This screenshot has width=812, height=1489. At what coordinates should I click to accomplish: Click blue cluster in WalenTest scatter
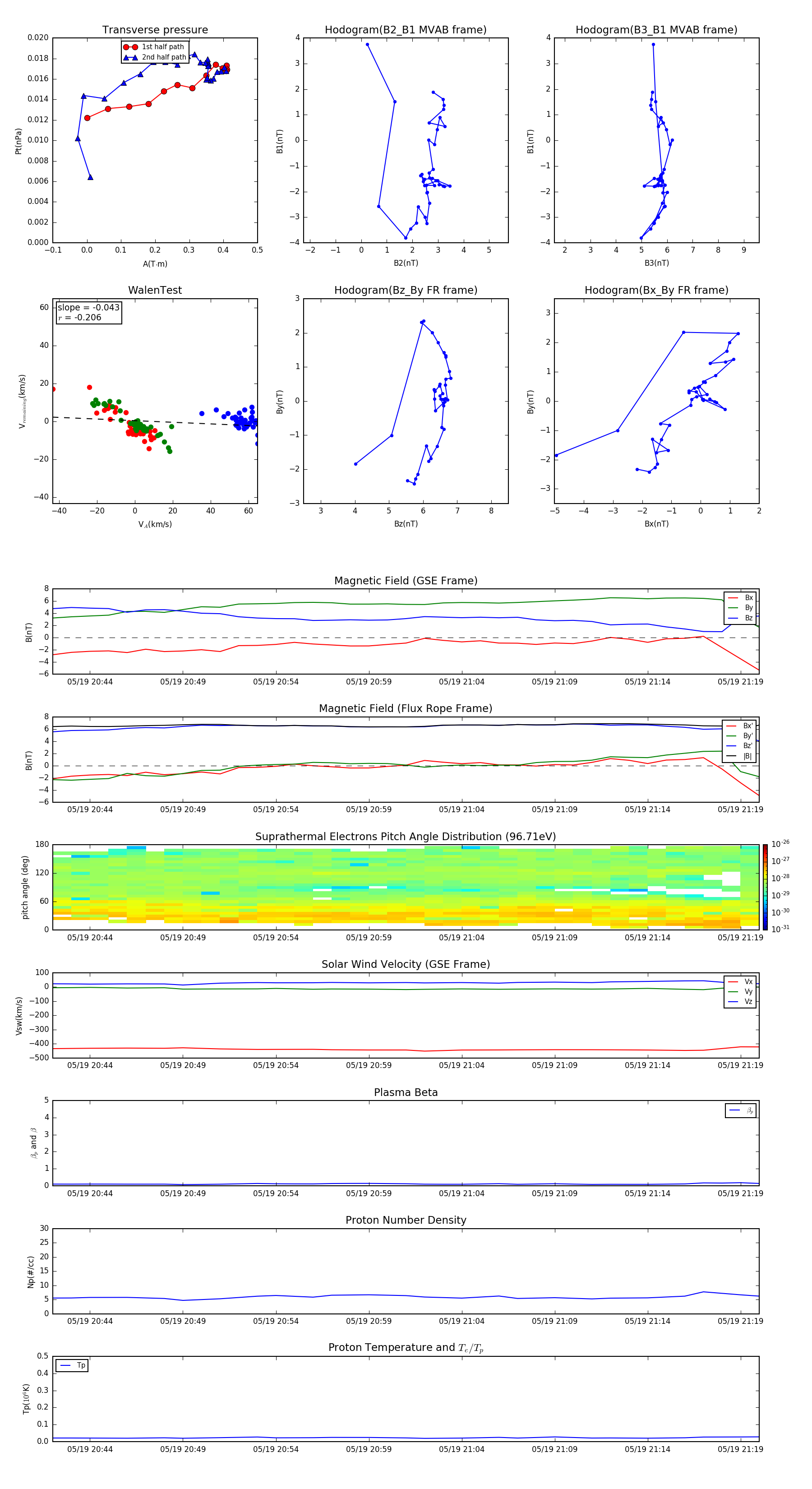point(243,420)
